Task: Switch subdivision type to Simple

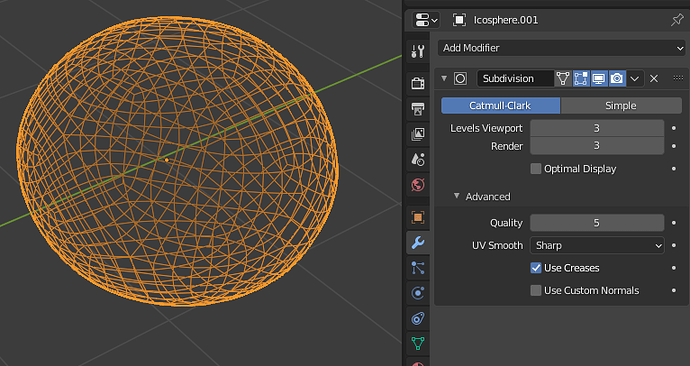Action: [x=621, y=106]
